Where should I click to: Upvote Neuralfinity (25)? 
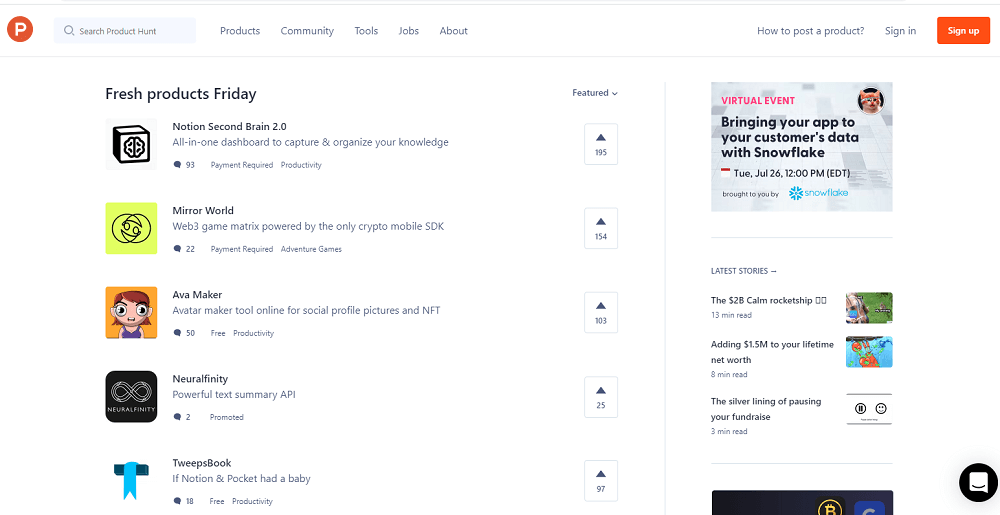coord(601,396)
